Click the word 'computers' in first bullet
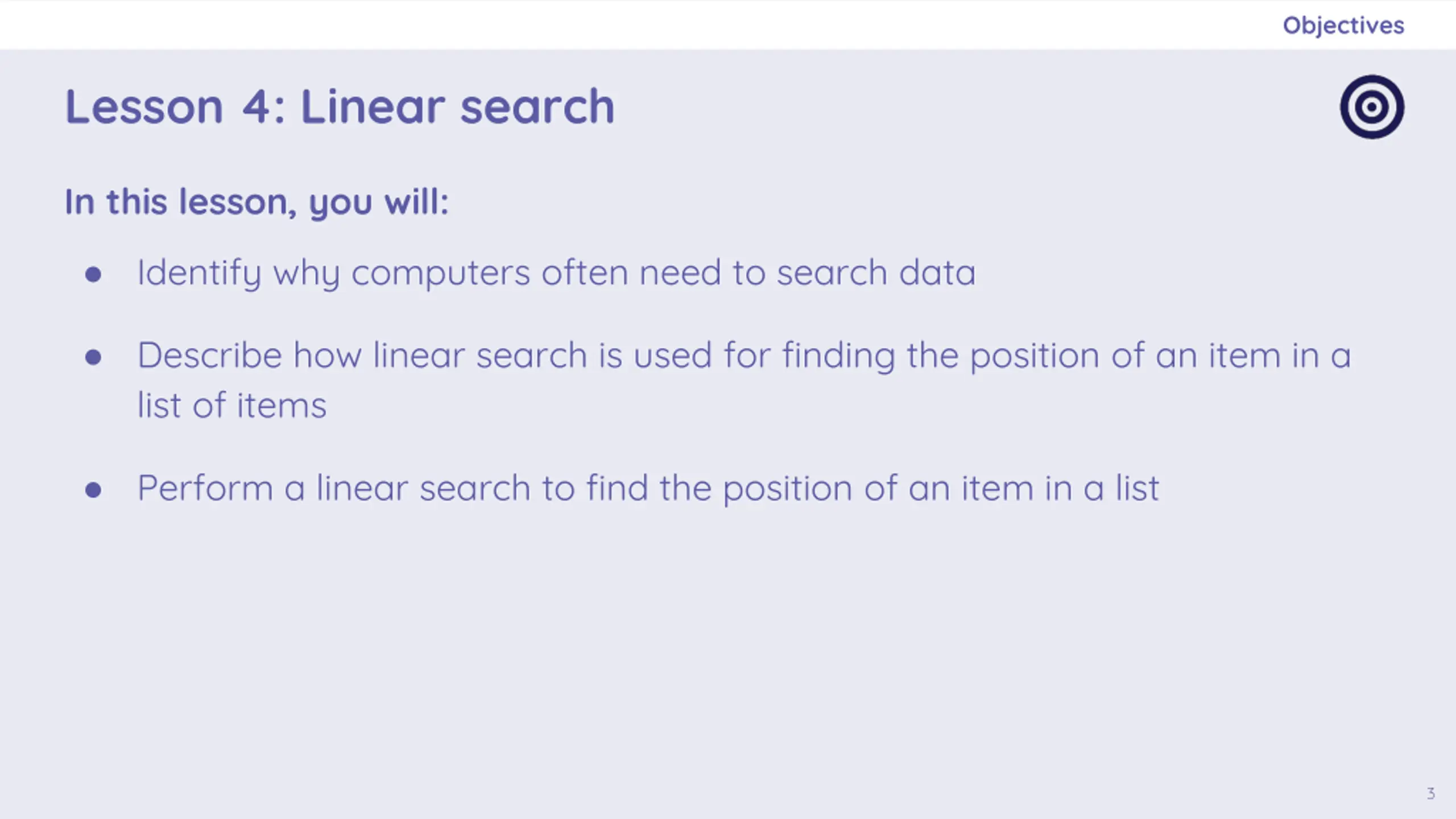This screenshot has width=1456, height=819. [441, 274]
